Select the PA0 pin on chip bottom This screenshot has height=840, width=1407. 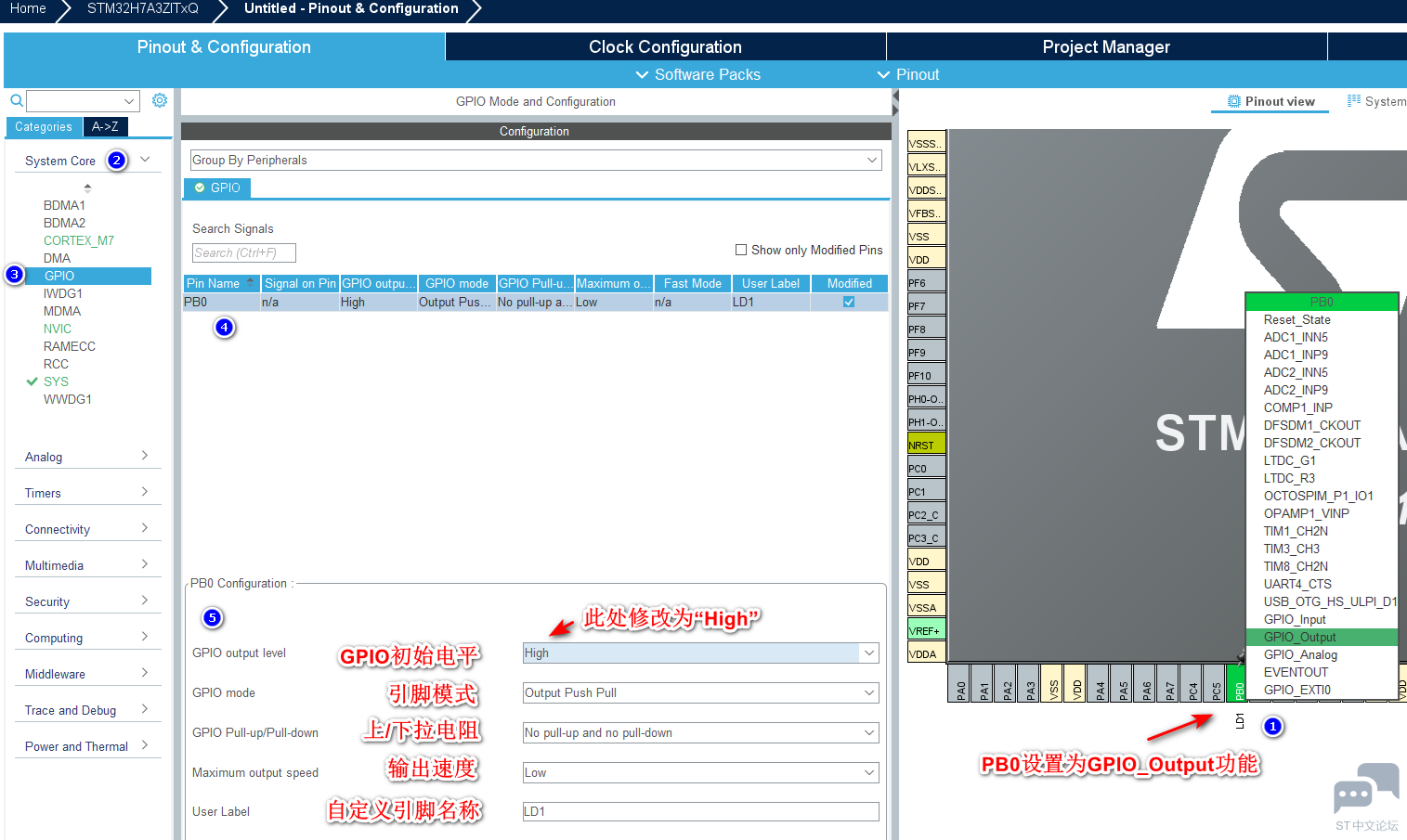(x=959, y=683)
